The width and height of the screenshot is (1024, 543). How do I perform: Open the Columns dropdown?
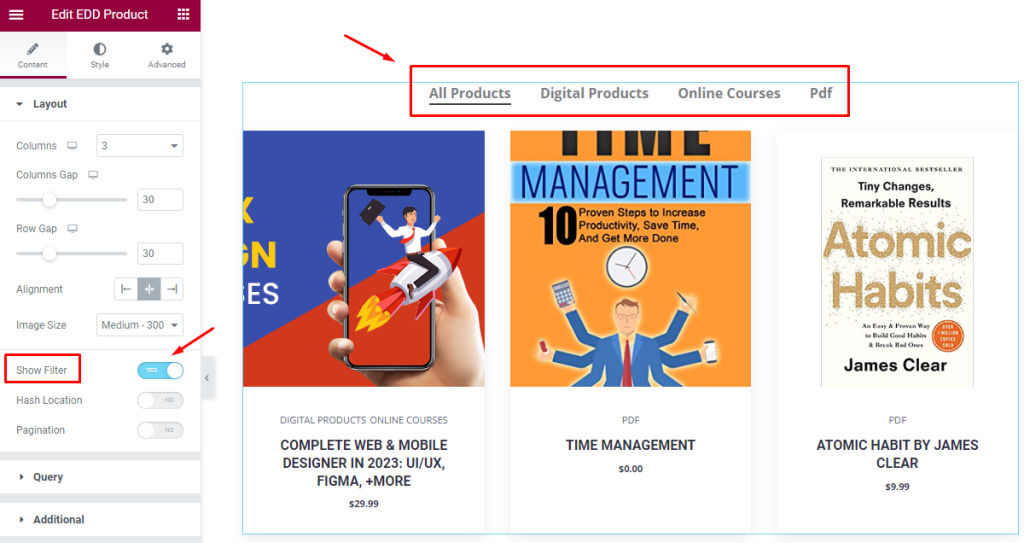pos(140,146)
